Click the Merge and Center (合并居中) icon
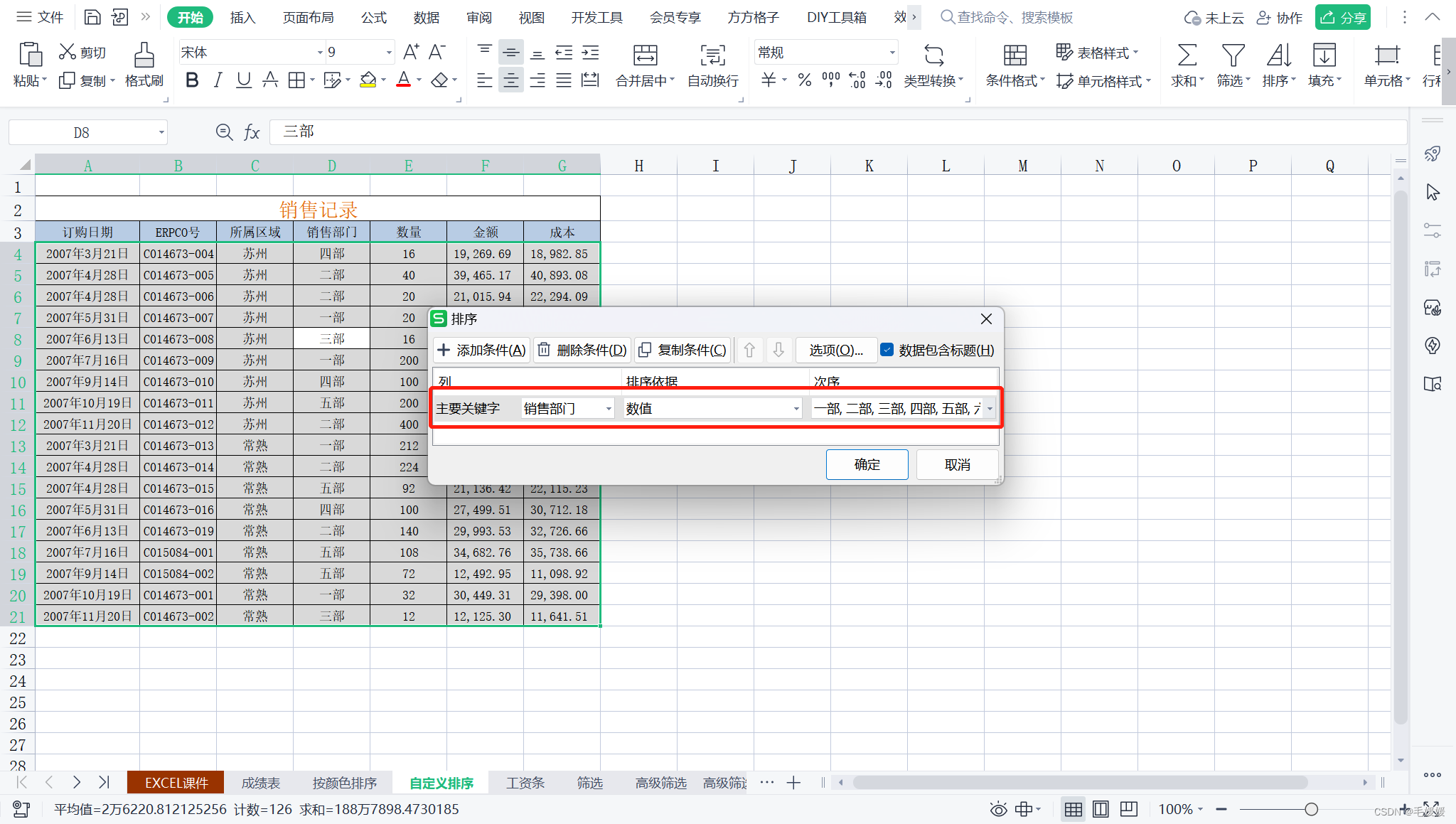The height and width of the screenshot is (824, 1456). click(x=645, y=55)
